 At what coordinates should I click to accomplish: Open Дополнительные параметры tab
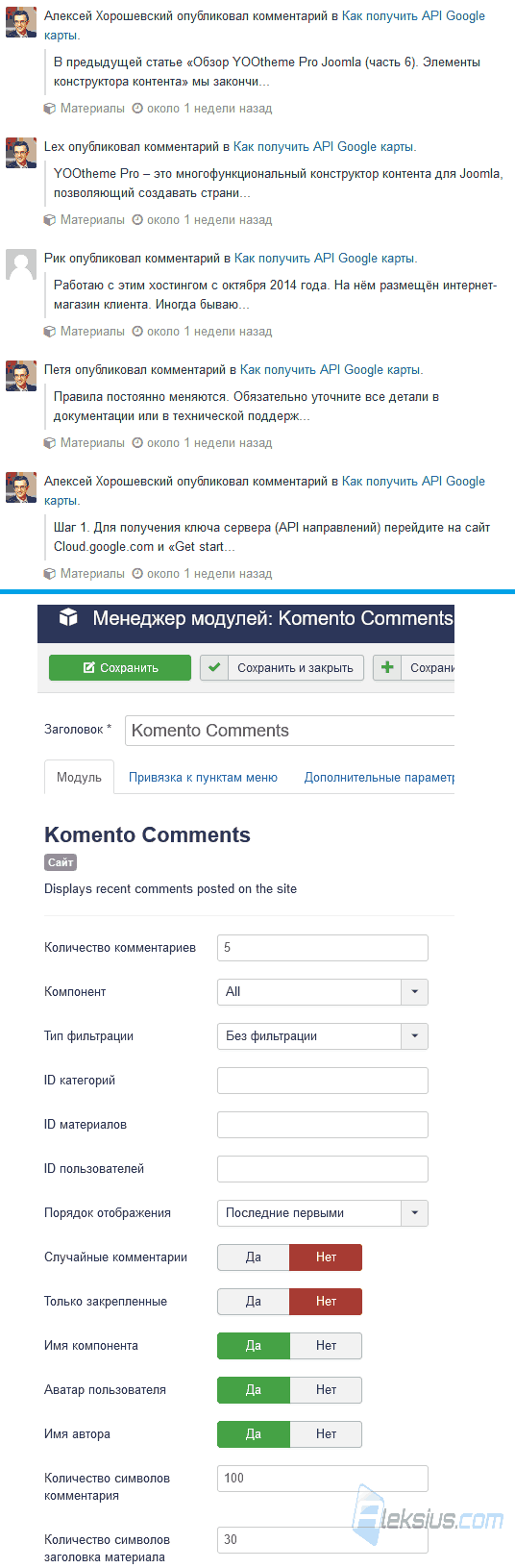[380, 777]
